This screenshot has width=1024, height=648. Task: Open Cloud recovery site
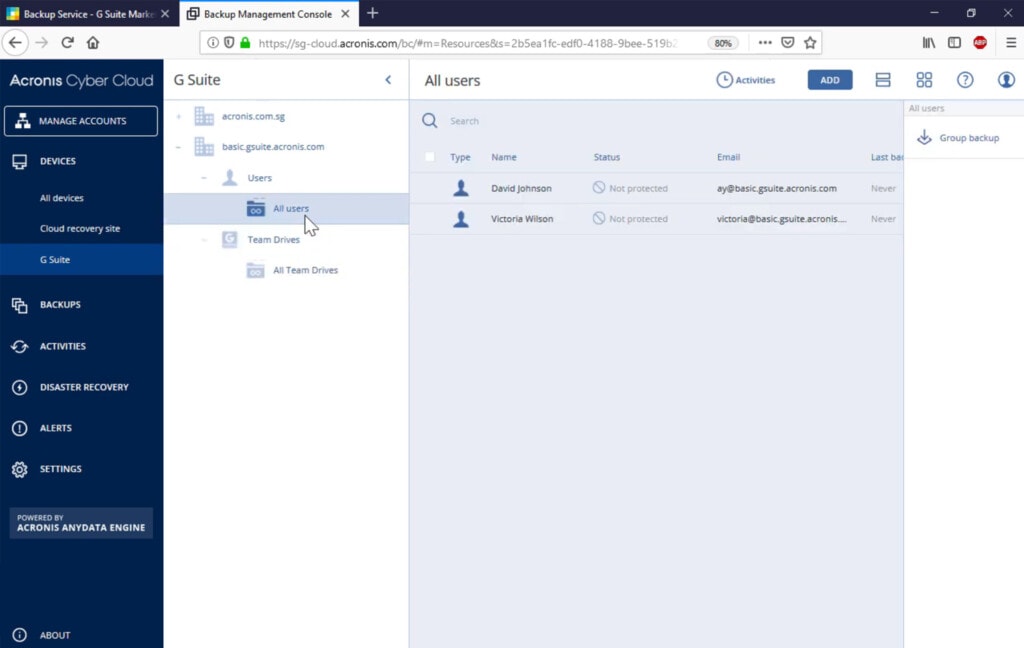pos(80,229)
